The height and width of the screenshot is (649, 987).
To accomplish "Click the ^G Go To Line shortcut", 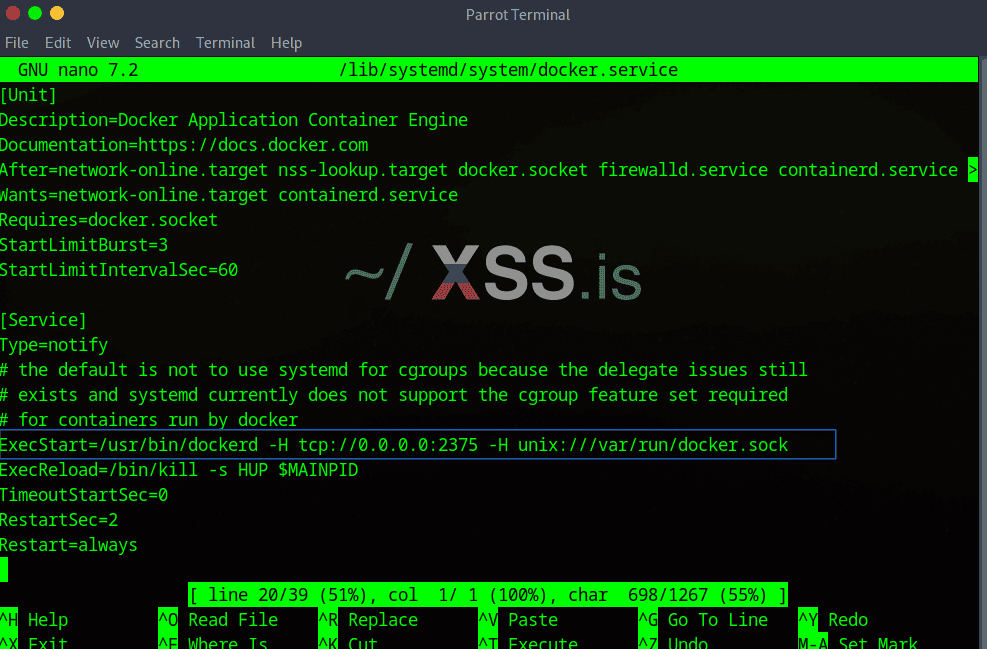I will 703,620.
